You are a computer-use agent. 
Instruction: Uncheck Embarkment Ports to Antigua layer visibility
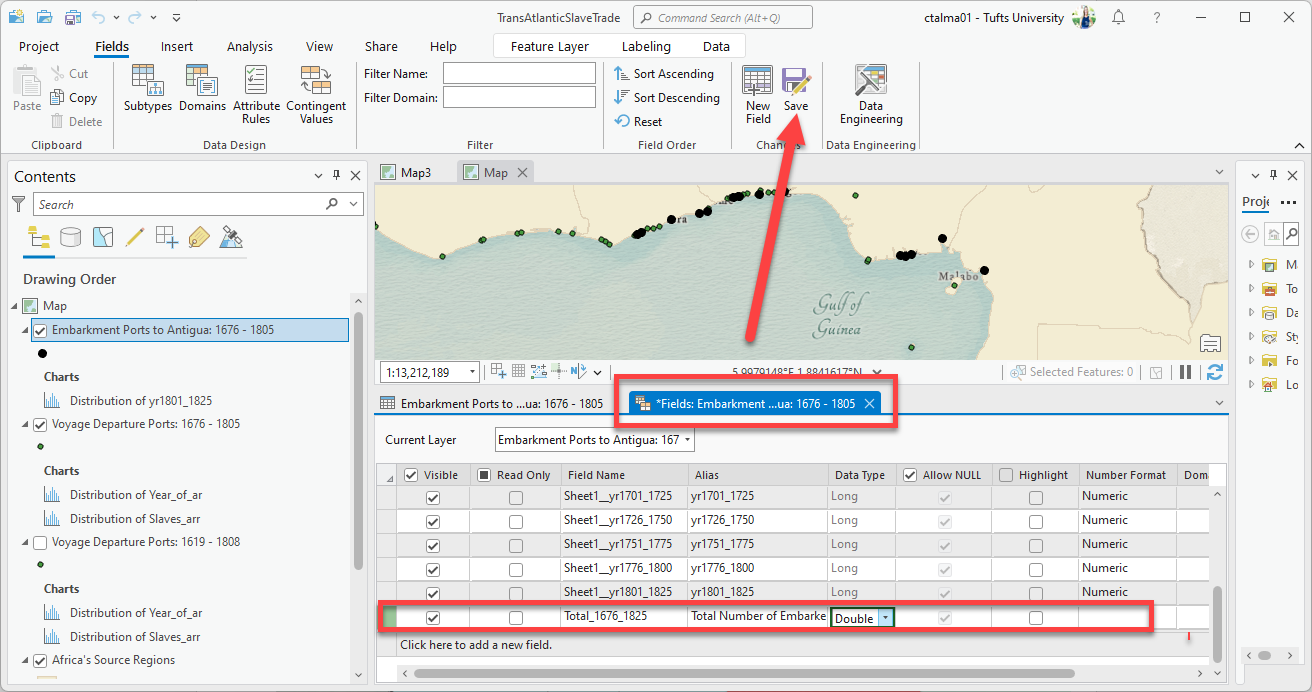[40, 330]
